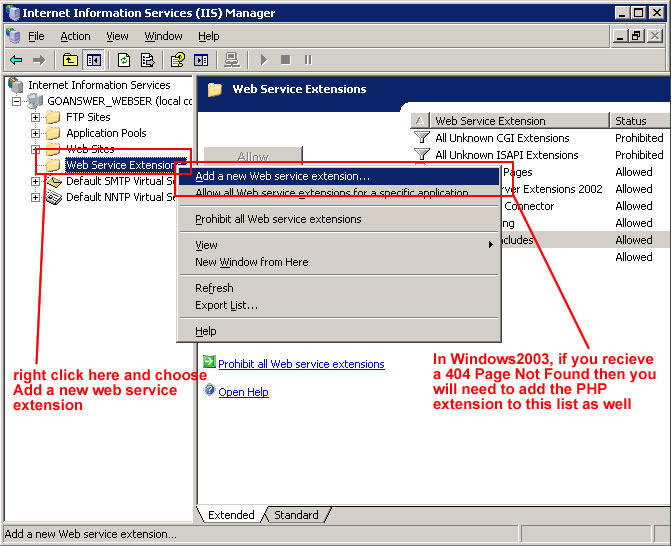The height and width of the screenshot is (546, 671).
Task: Open the Help menu in menu bar
Action: [x=208, y=36]
